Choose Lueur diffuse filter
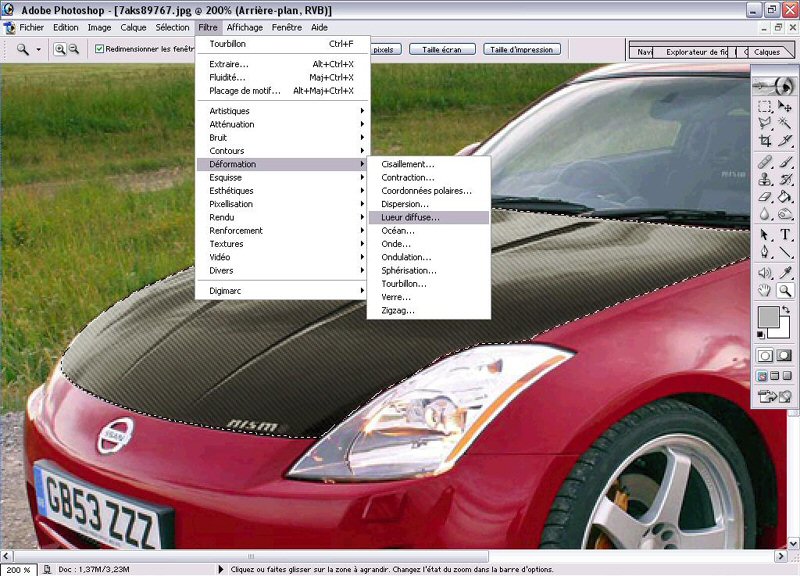Viewport: 800px width, 576px height. point(429,217)
